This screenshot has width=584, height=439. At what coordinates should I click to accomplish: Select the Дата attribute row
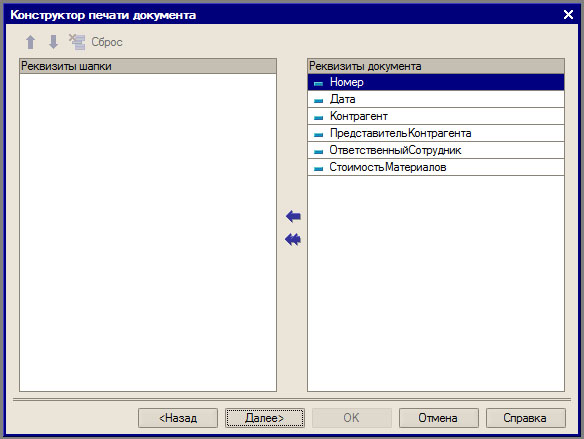(436, 99)
